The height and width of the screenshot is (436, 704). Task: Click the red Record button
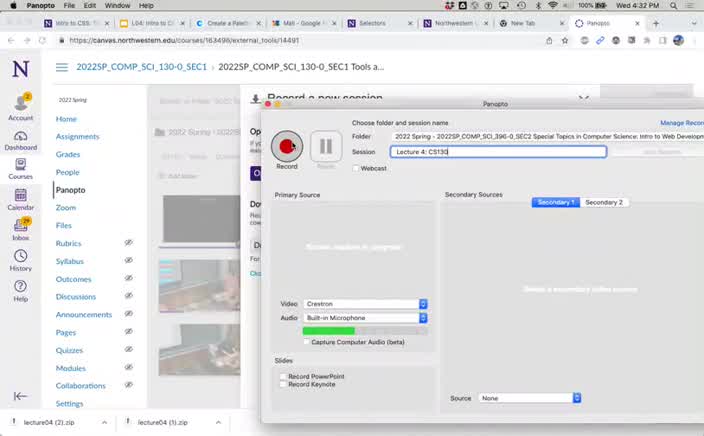287,147
